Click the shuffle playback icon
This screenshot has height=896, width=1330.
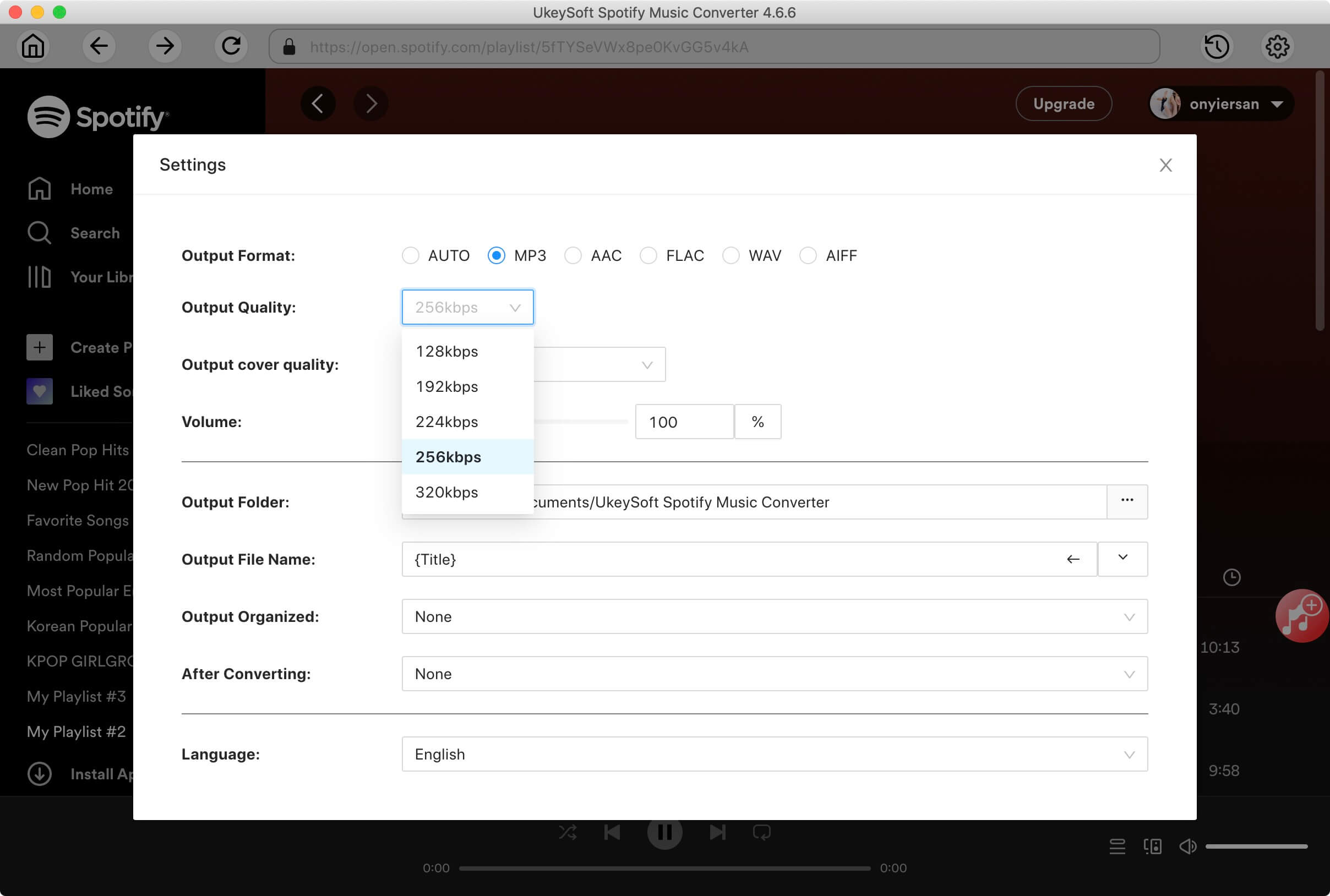tap(567, 832)
